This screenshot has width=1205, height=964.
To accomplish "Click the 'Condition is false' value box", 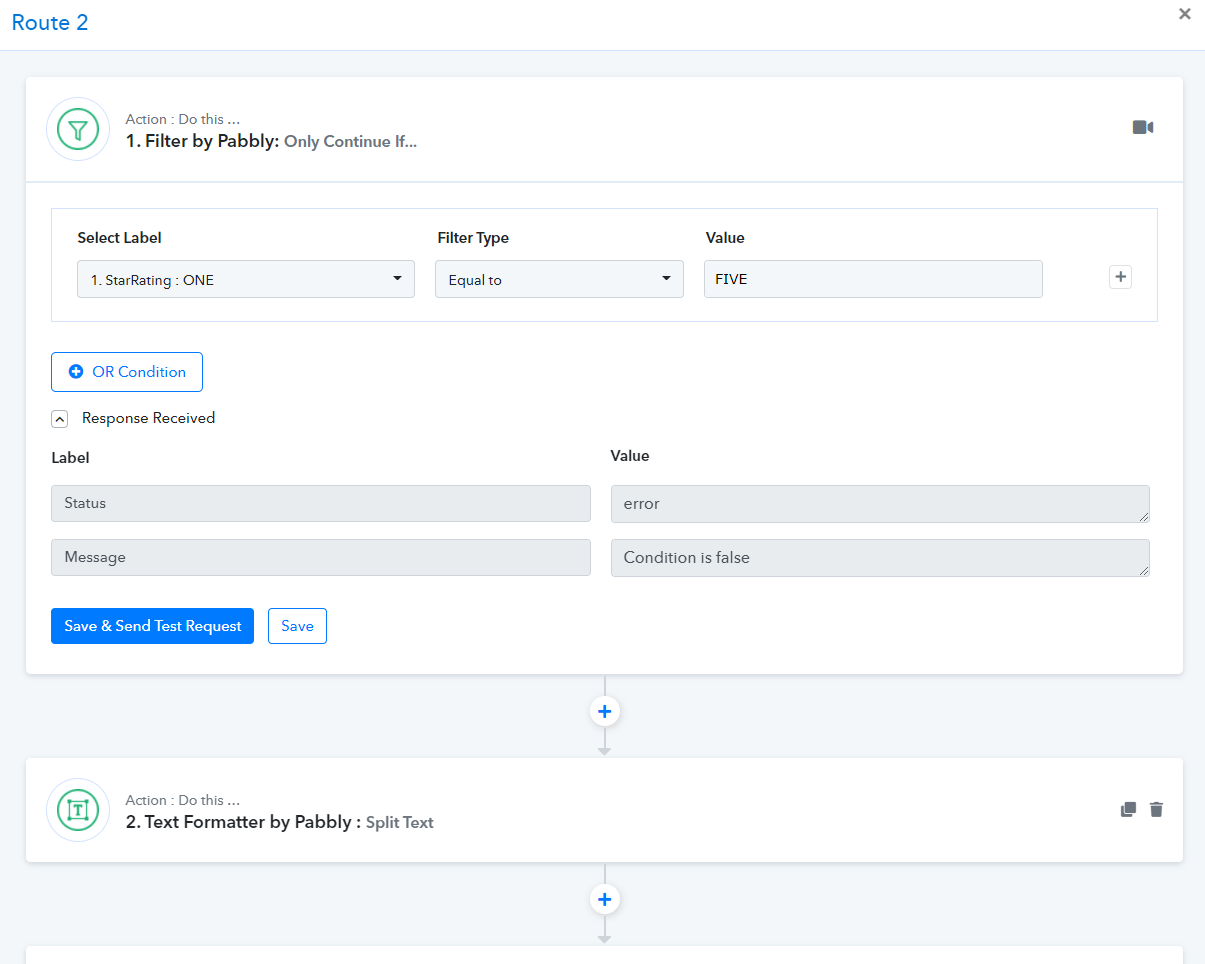I will (x=879, y=558).
